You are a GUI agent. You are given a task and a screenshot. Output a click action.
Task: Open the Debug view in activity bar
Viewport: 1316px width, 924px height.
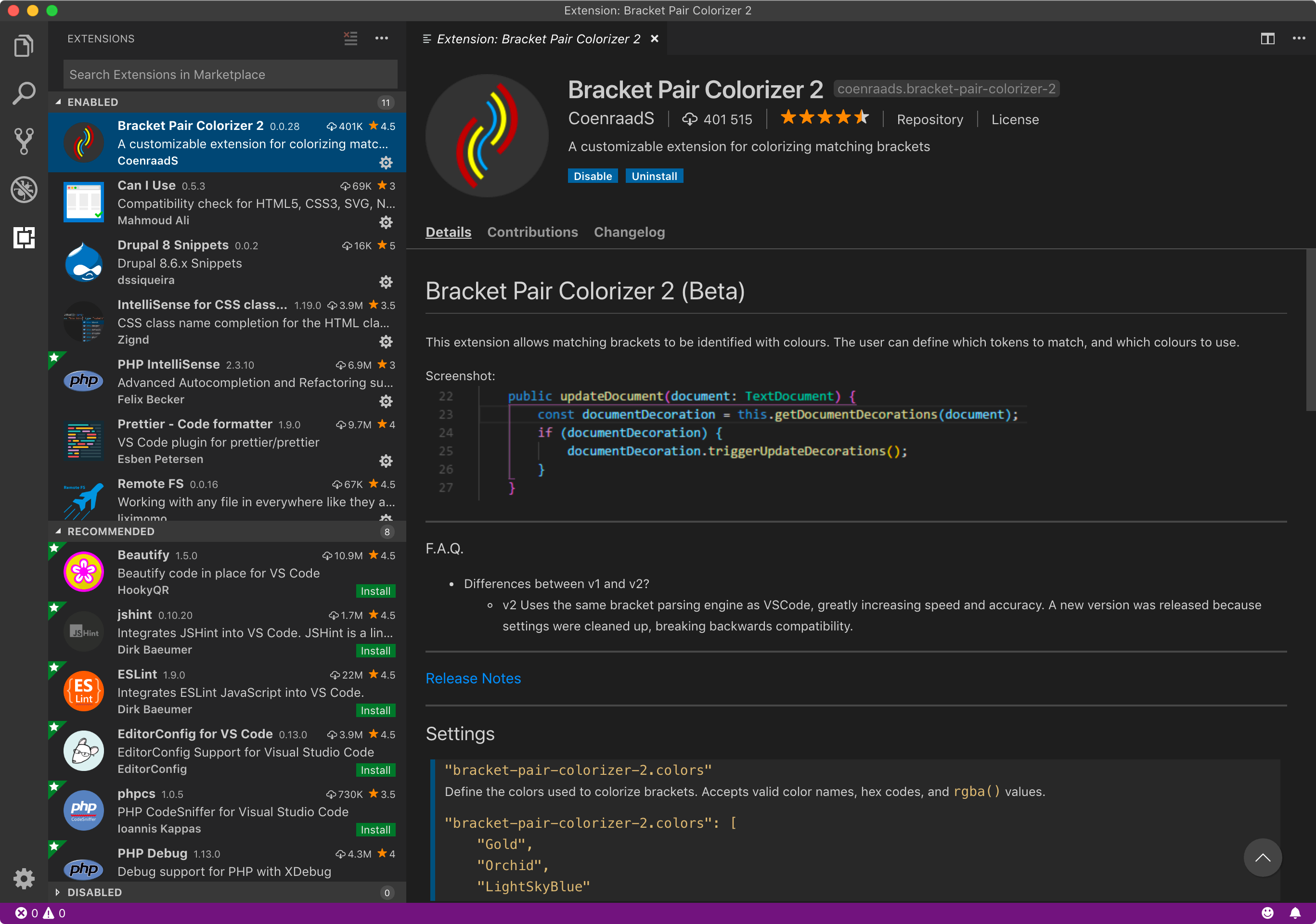pyautogui.click(x=24, y=189)
